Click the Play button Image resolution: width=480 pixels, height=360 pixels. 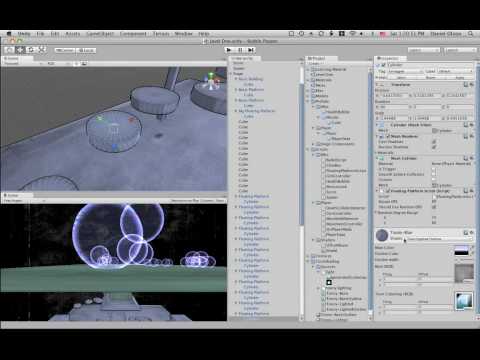[x=229, y=50]
